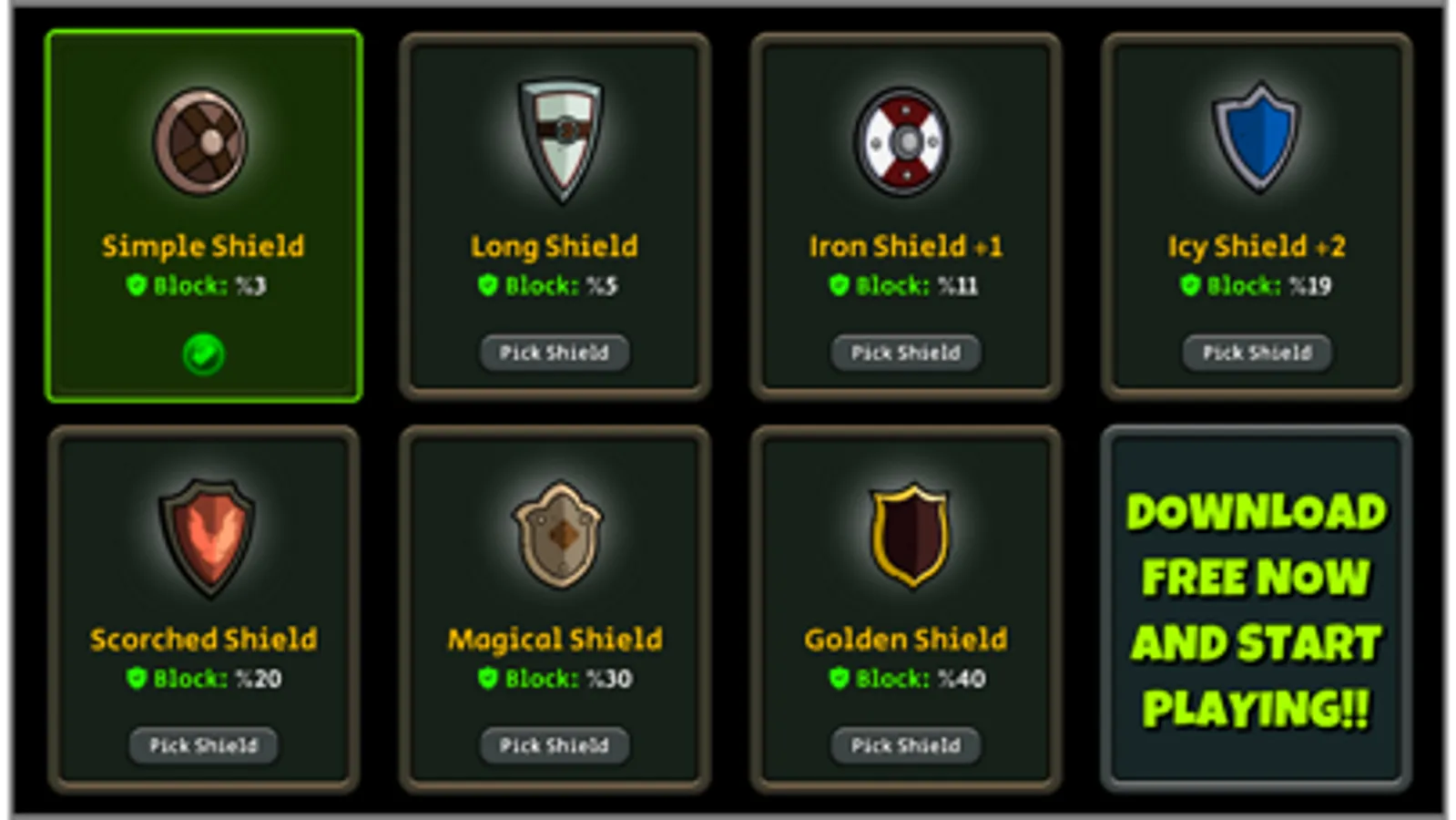Select the Long Shield image
1456x820 pixels.
click(x=560, y=138)
